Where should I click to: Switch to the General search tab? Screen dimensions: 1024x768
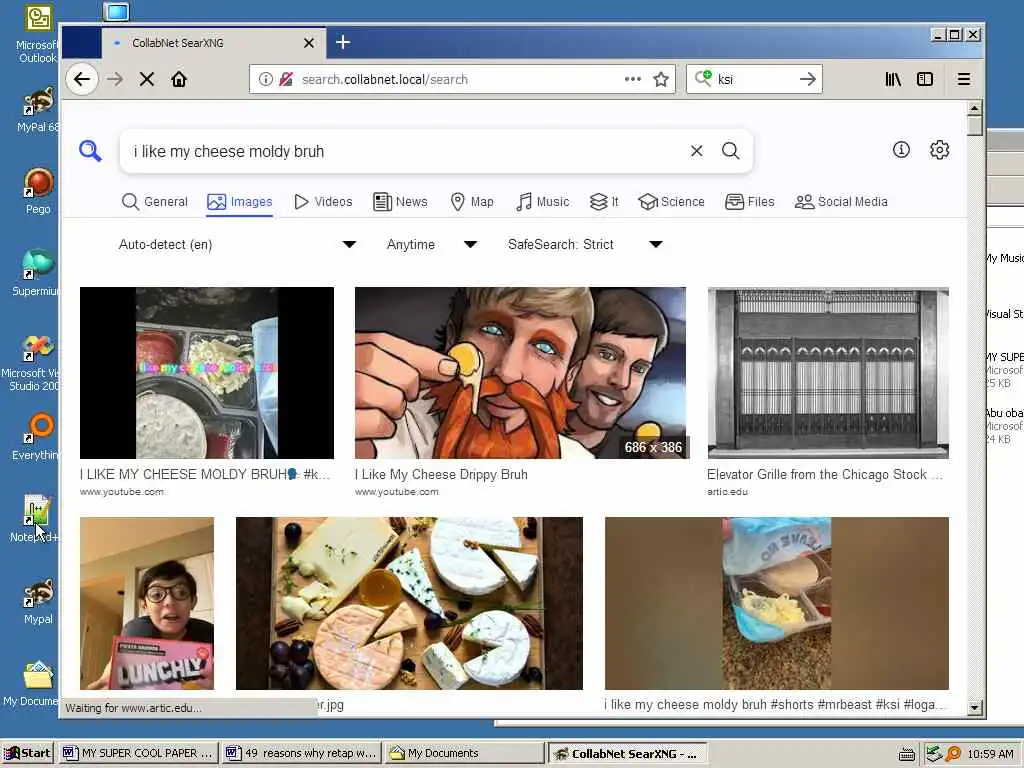click(155, 202)
